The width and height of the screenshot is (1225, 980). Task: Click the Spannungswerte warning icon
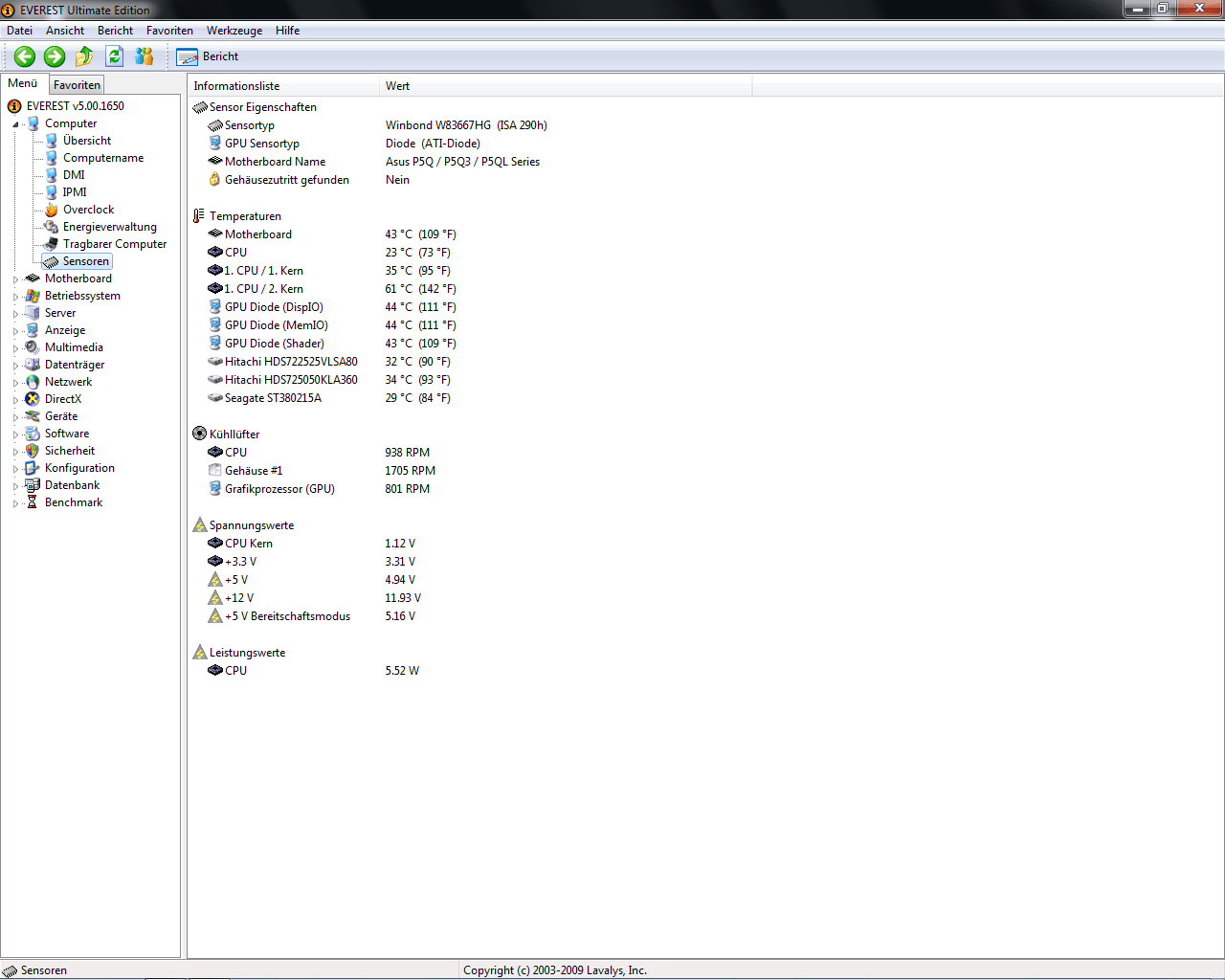[199, 525]
